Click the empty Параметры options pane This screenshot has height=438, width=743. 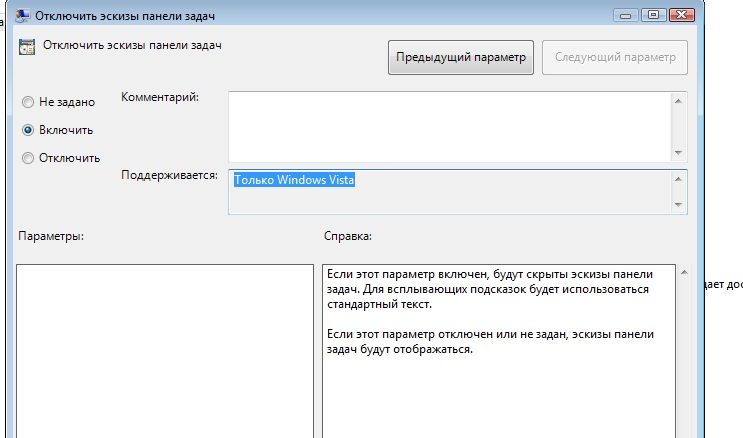pyautogui.click(x=165, y=351)
